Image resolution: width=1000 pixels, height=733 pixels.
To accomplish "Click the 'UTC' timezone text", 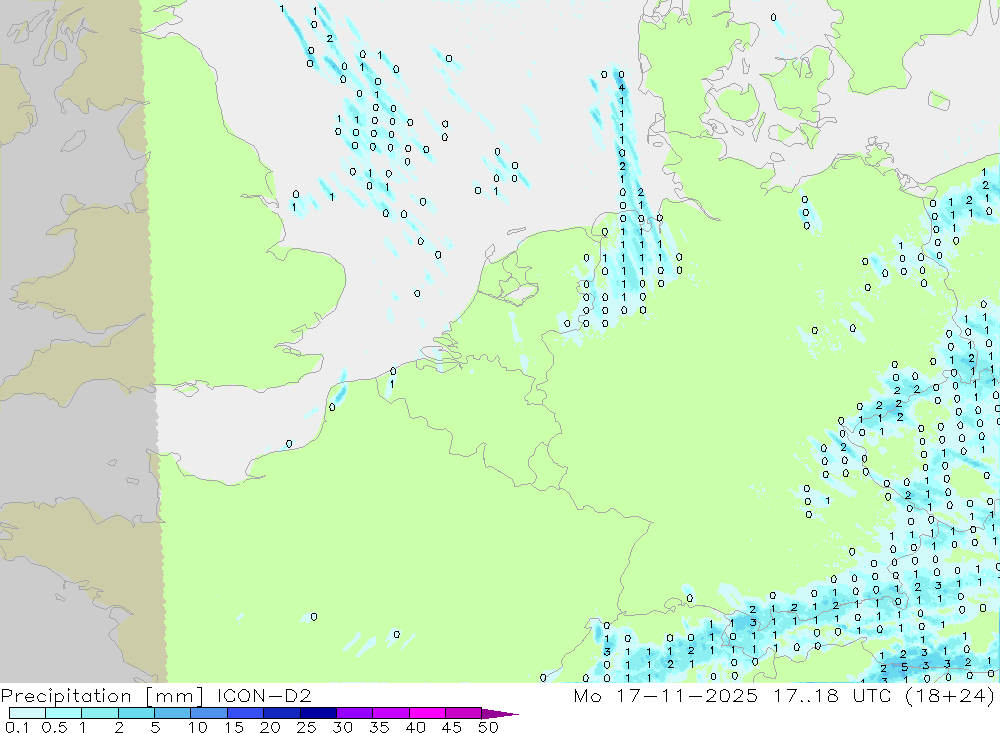I will coord(871,695).
